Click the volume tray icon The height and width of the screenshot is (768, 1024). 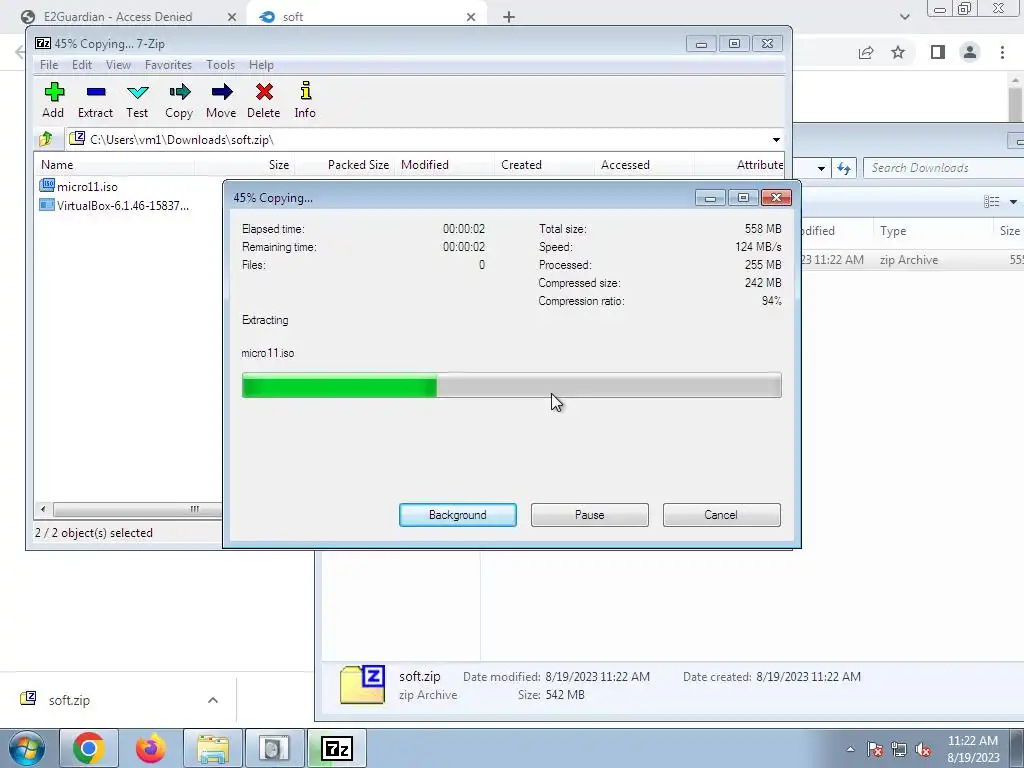pyautogui.click(x=923, y=749)
